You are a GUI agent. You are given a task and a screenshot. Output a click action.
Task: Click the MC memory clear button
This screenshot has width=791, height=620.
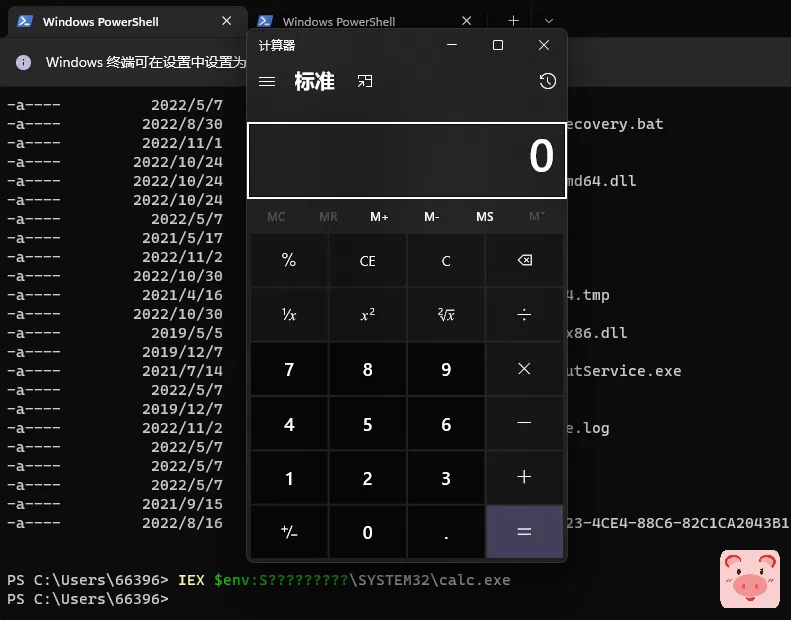[x=276, y=217]
